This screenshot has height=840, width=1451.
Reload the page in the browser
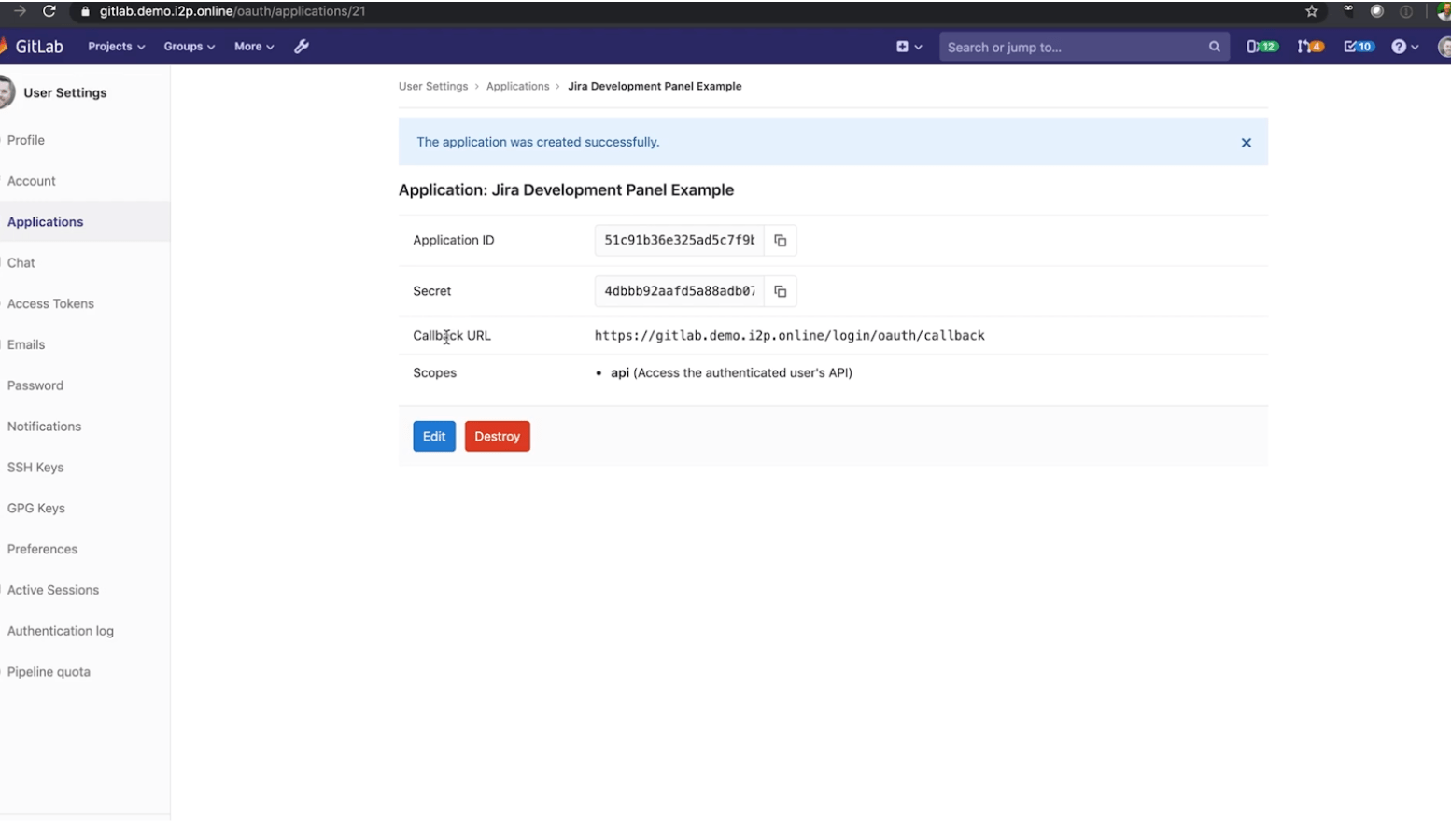(49, 11)
